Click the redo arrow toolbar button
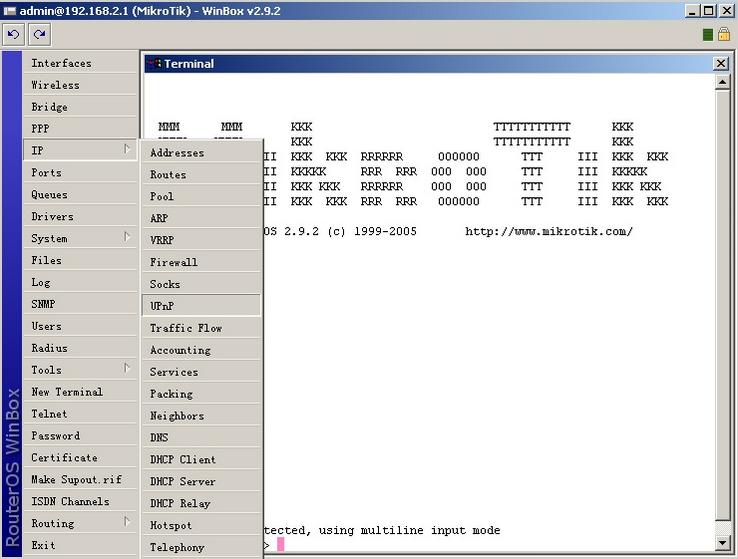Image resolution: width=738 pixels, height=559 pixels. point(39,34)
